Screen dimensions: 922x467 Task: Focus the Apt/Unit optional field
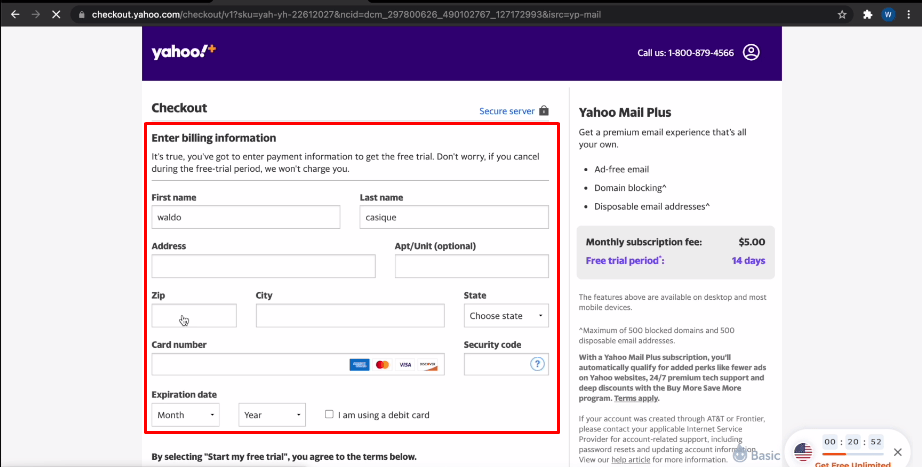(472, 266)
